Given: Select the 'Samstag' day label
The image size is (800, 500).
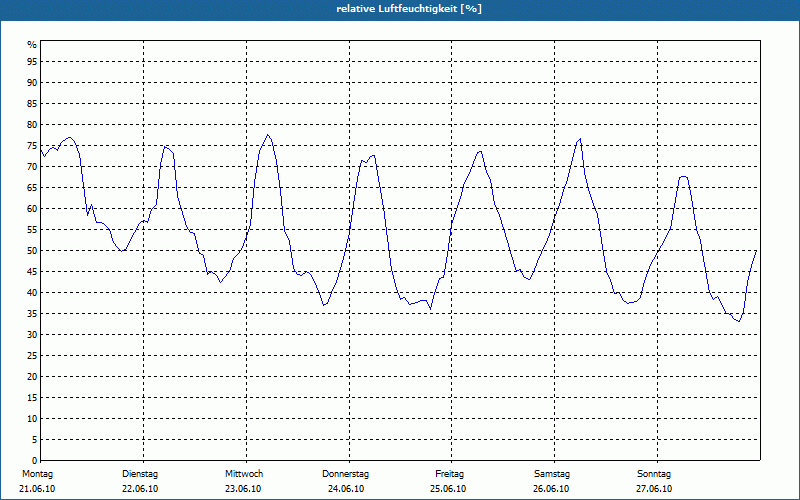Looking at the screenshot, I should pos(552,474).
